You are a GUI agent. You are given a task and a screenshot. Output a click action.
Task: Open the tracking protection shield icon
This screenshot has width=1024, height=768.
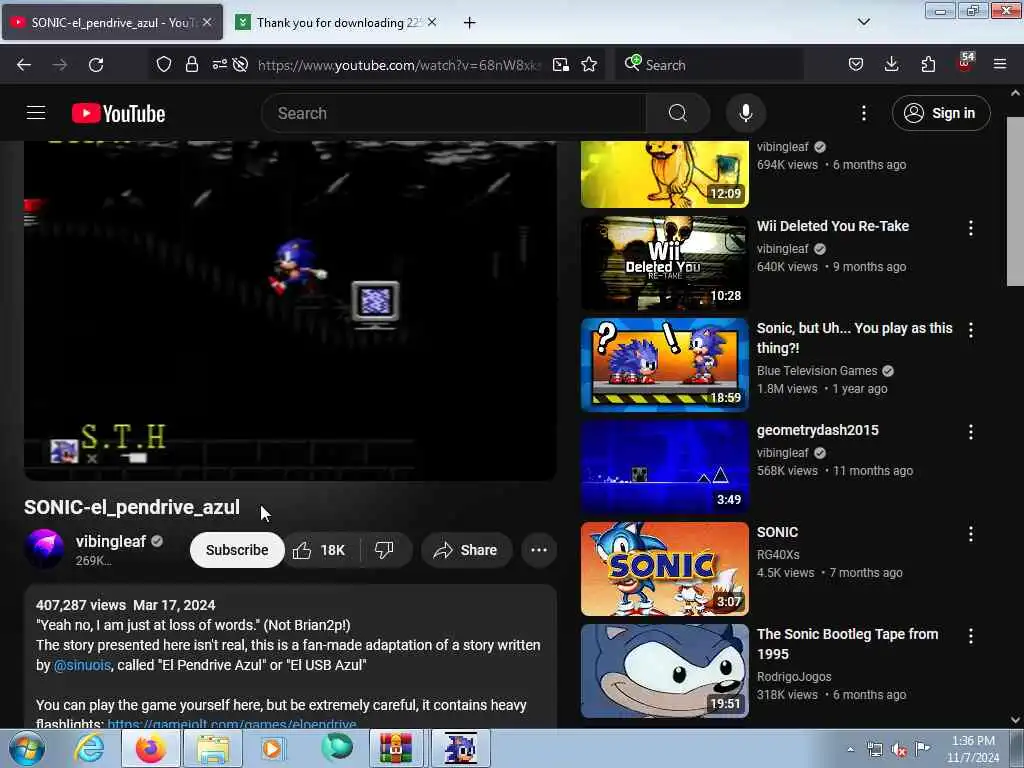pos(164,64)
